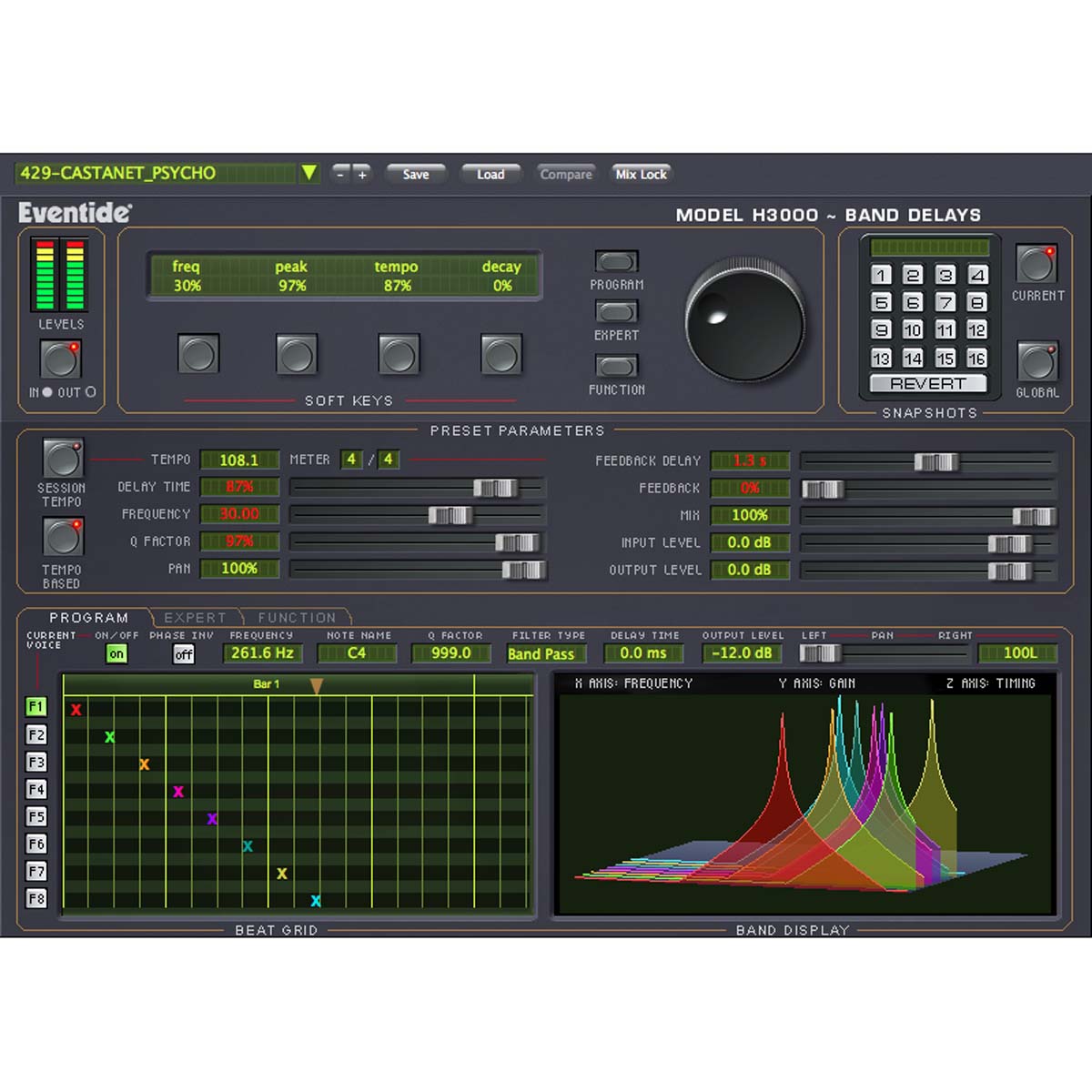Switch to the EXPERT tab
This screenshot has width=1092, height=1092.
pyautogui.click(x=196, y=617)
